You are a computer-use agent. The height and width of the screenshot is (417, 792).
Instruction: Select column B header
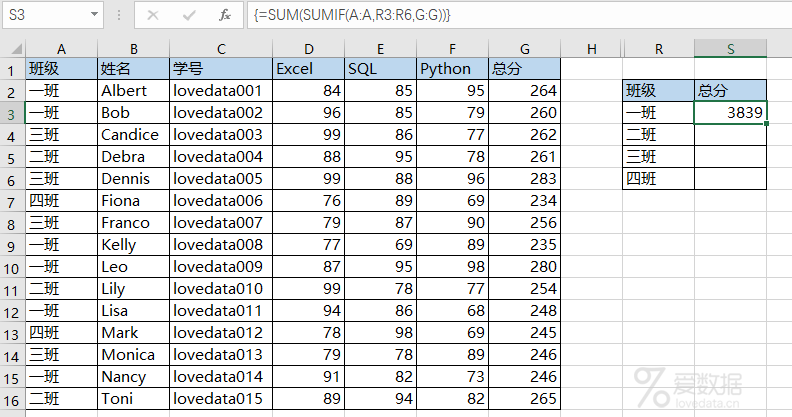point(133,49)
